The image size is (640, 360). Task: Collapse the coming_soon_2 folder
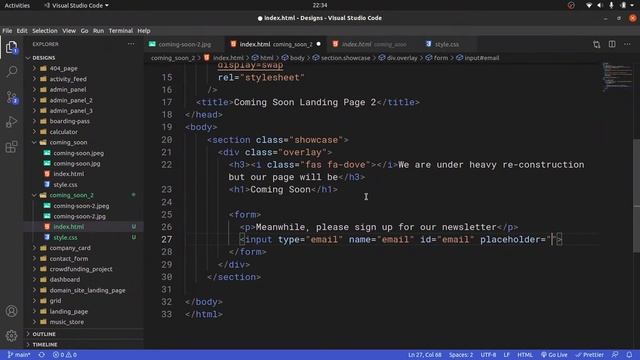[x=71, y=195]
